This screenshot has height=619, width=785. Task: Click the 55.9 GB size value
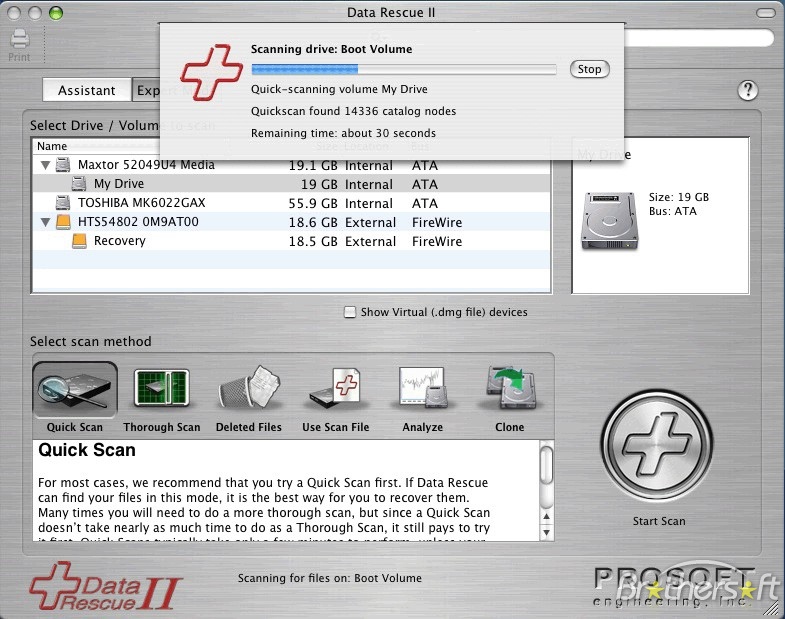[313, 203]
